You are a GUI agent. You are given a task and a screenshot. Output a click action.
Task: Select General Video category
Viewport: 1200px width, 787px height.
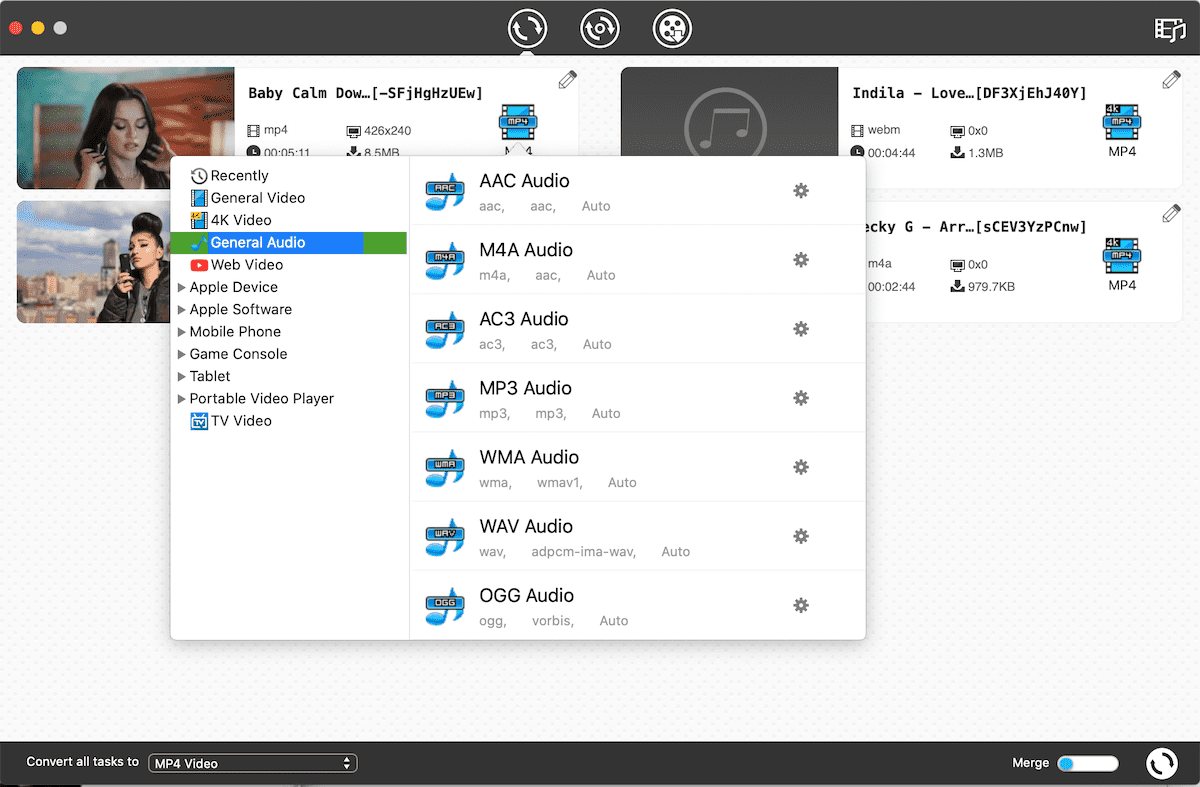[257, 198]
